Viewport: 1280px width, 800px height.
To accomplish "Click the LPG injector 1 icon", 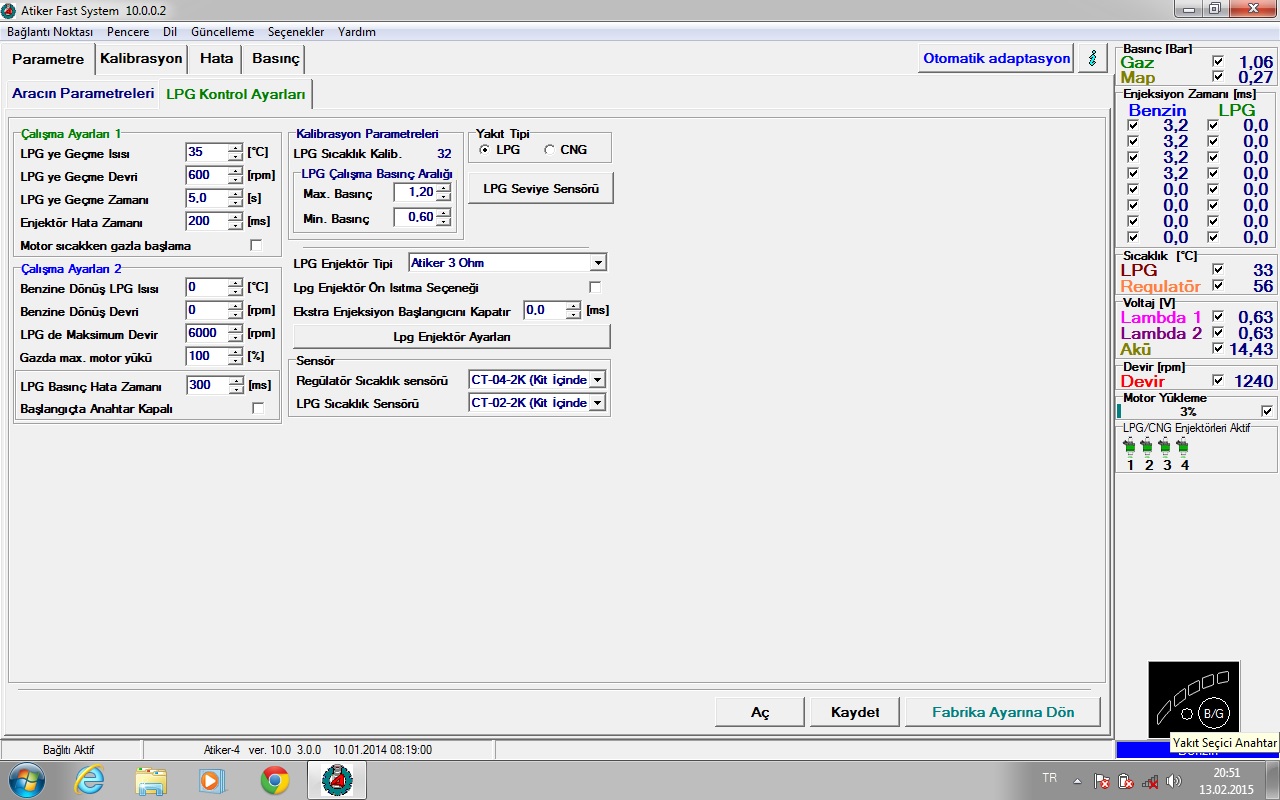I will (1130, 447).
